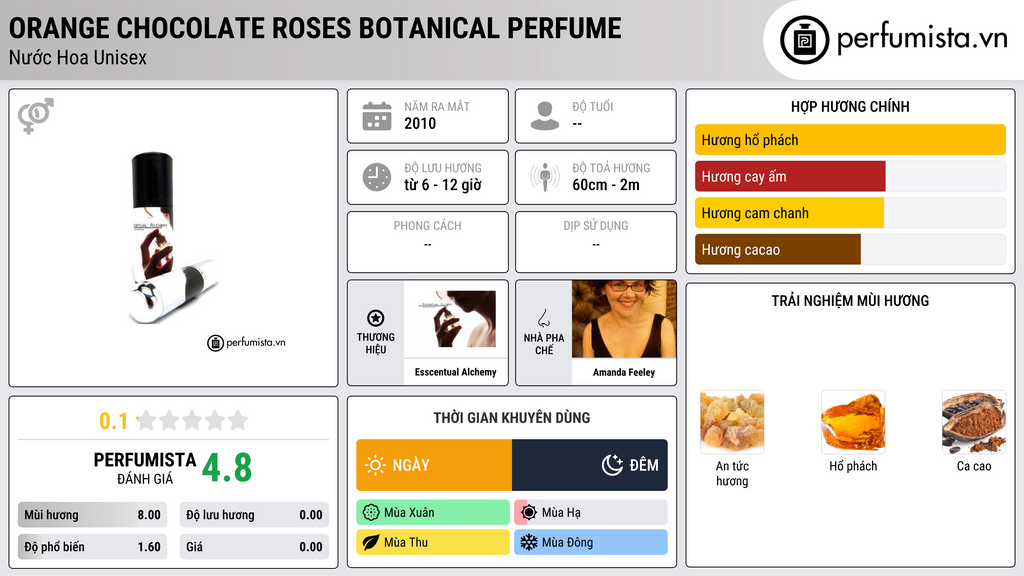The height and width of the screenshot is (576, 1024).
Task: Click the unisex gender symbol icon
Action: (x=36, y=116)
